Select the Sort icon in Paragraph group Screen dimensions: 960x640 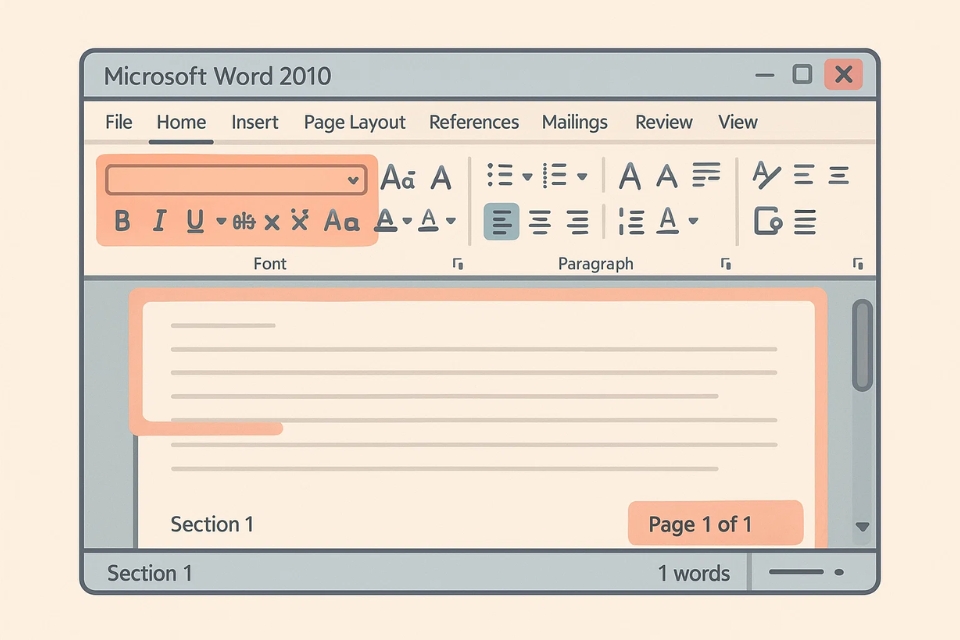[x=707, y=176]
